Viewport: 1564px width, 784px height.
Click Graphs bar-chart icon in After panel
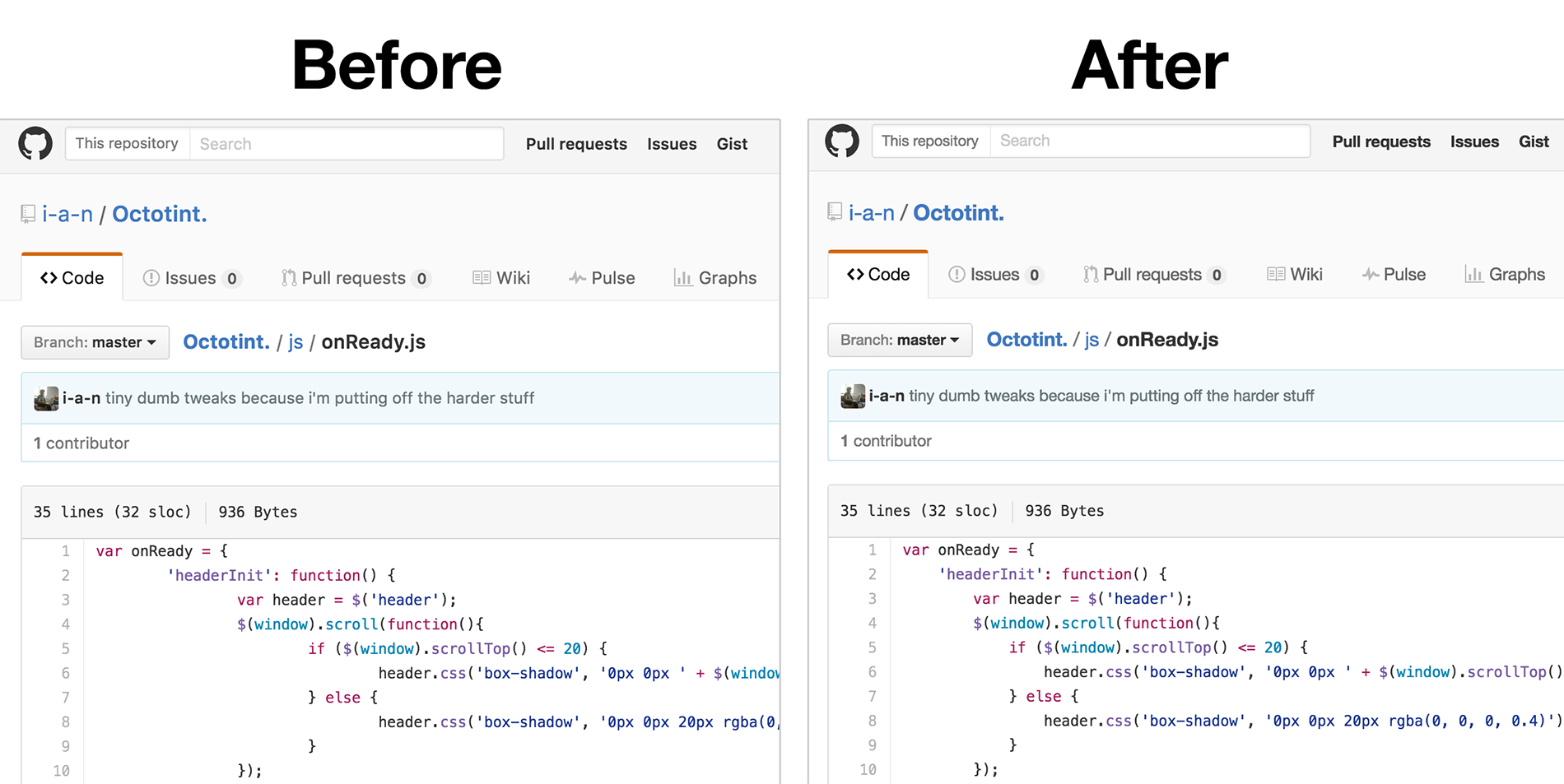[x=1473, y=274]
